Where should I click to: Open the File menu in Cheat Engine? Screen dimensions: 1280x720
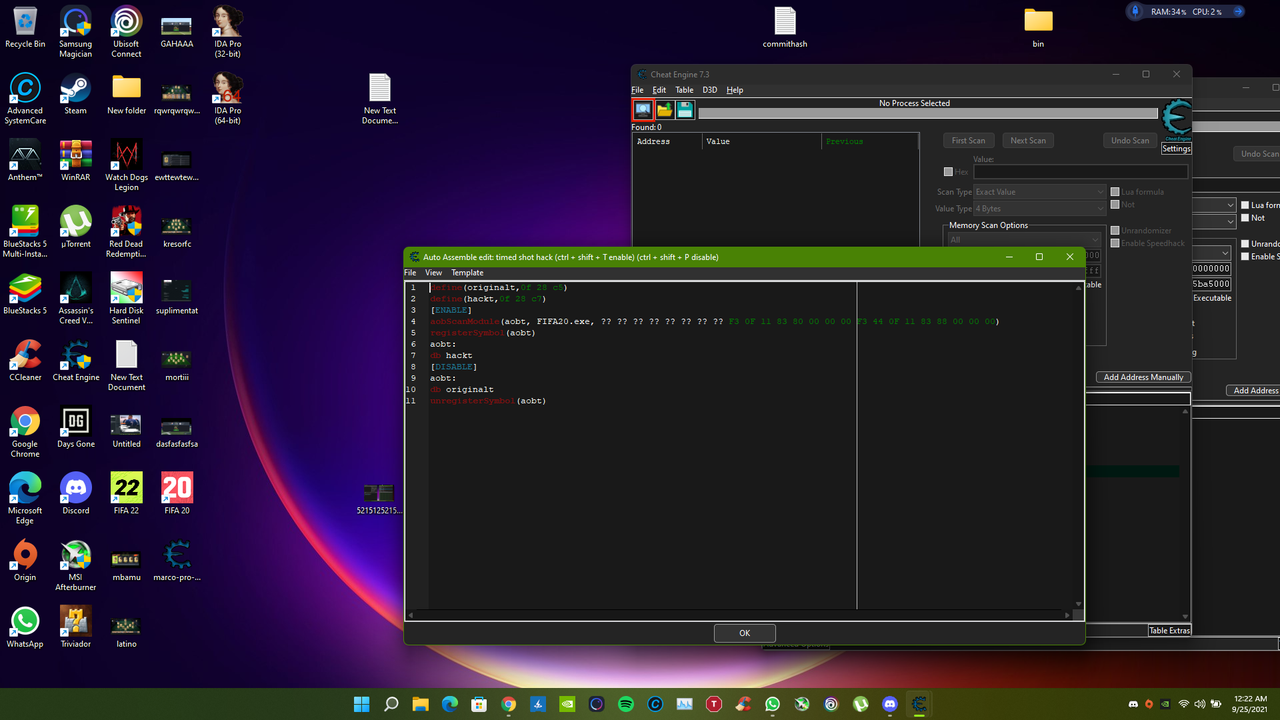638,90
